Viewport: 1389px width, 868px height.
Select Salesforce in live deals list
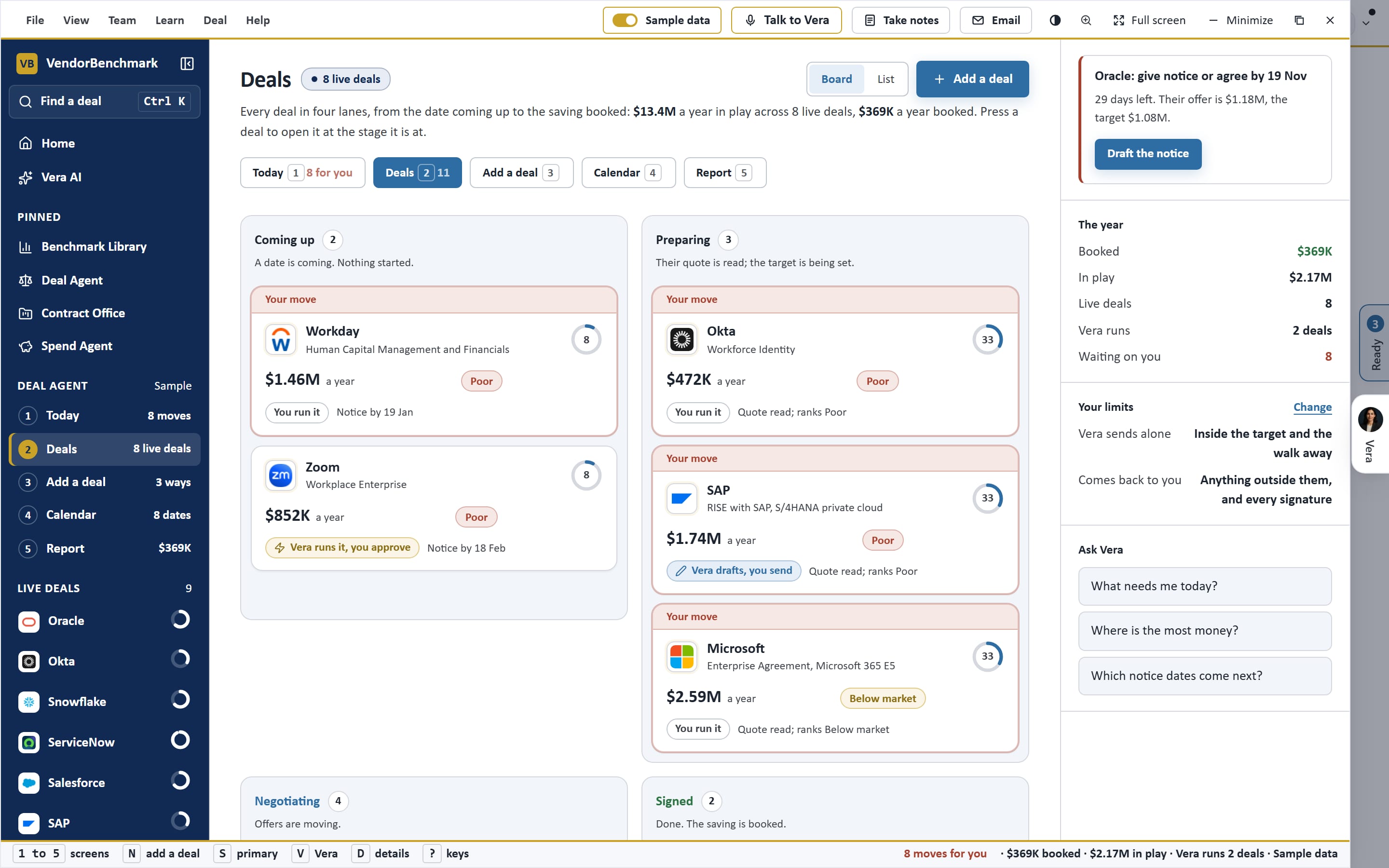click(105, 783)
